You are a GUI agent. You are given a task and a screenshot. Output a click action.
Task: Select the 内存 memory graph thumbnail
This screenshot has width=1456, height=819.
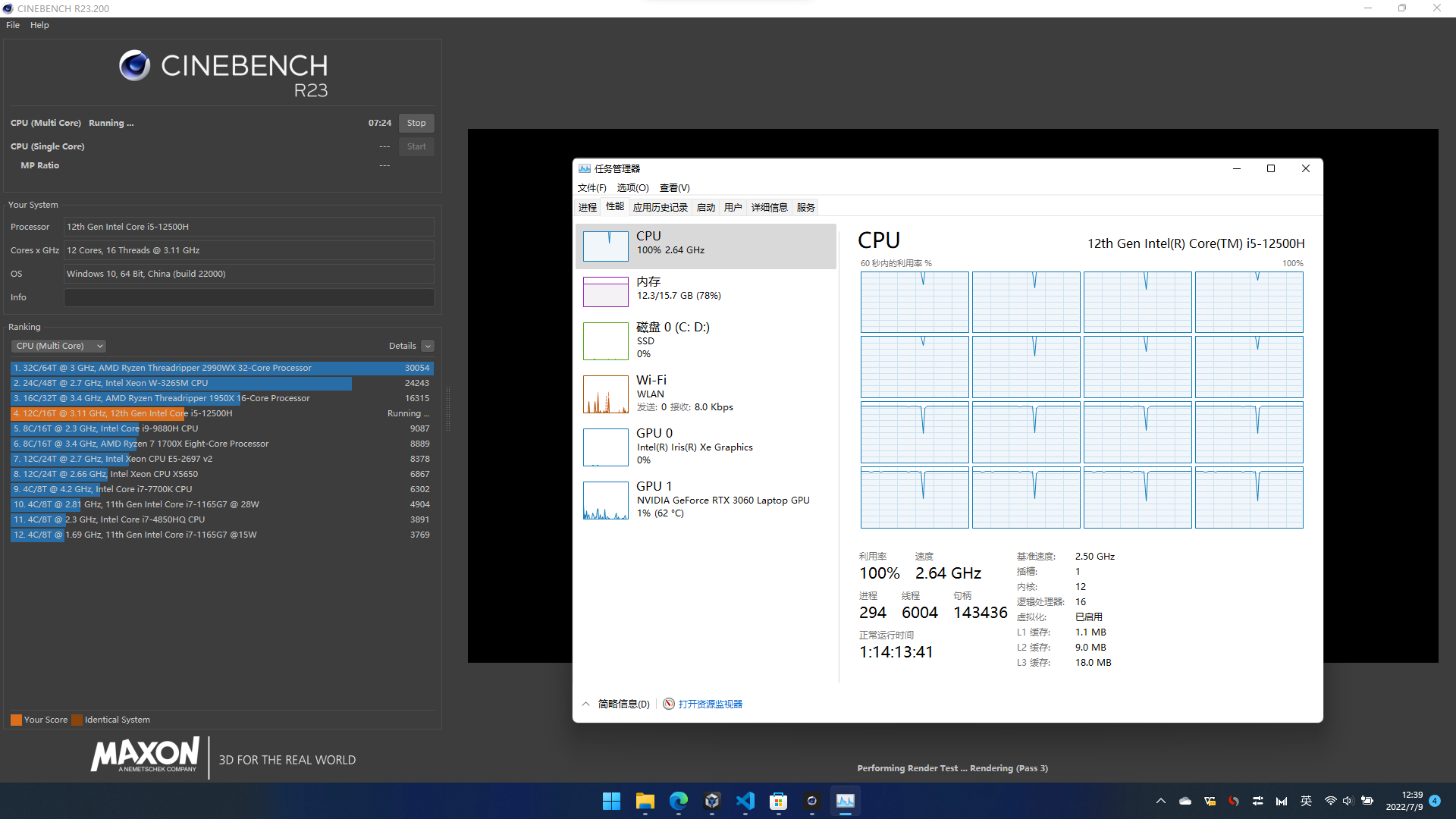605,291
